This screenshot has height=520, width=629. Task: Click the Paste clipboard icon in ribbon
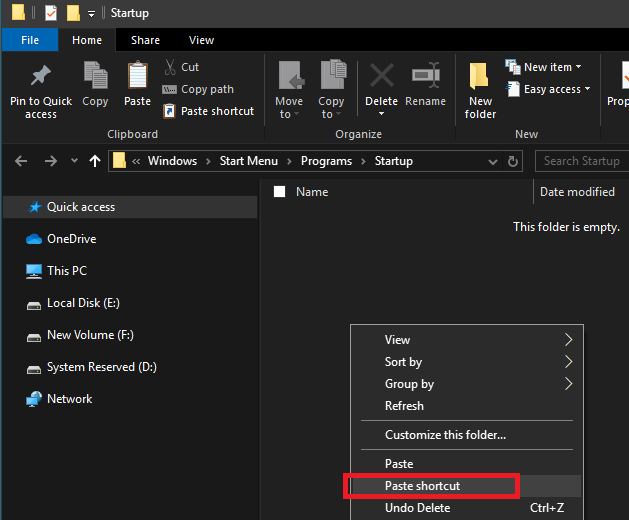[137, 78]
